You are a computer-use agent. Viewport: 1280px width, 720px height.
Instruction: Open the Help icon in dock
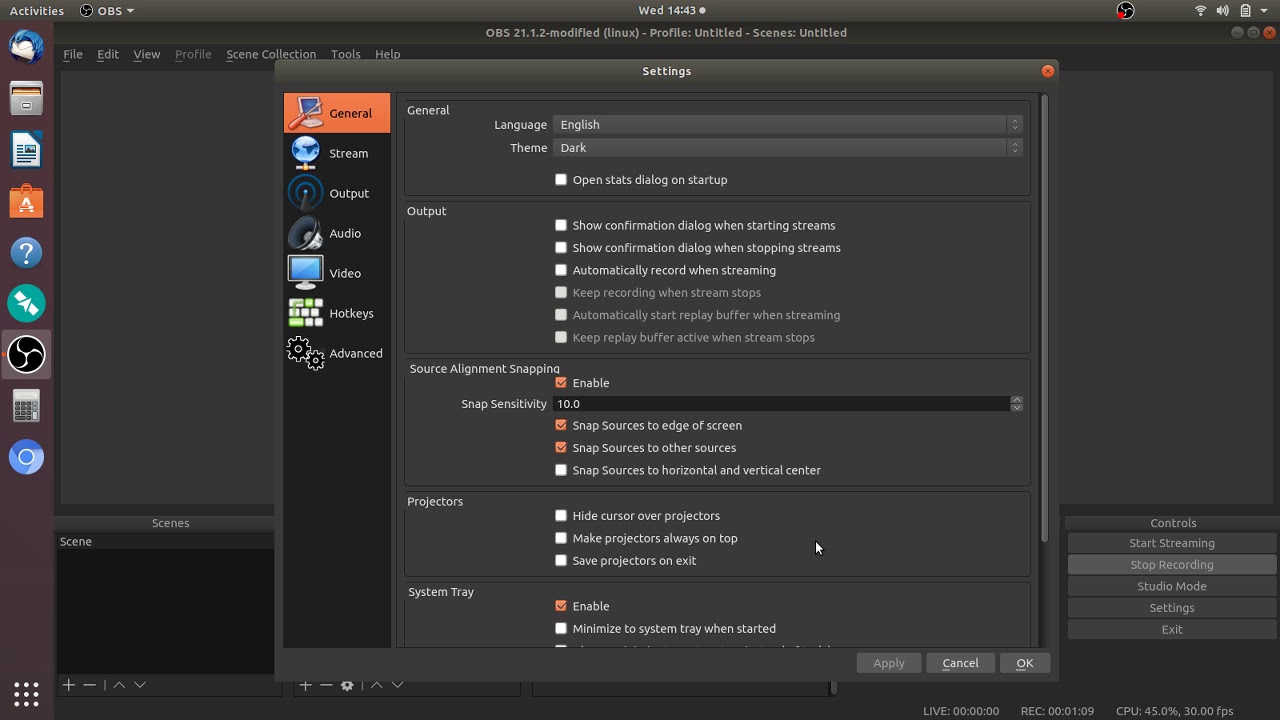[26, 252]
